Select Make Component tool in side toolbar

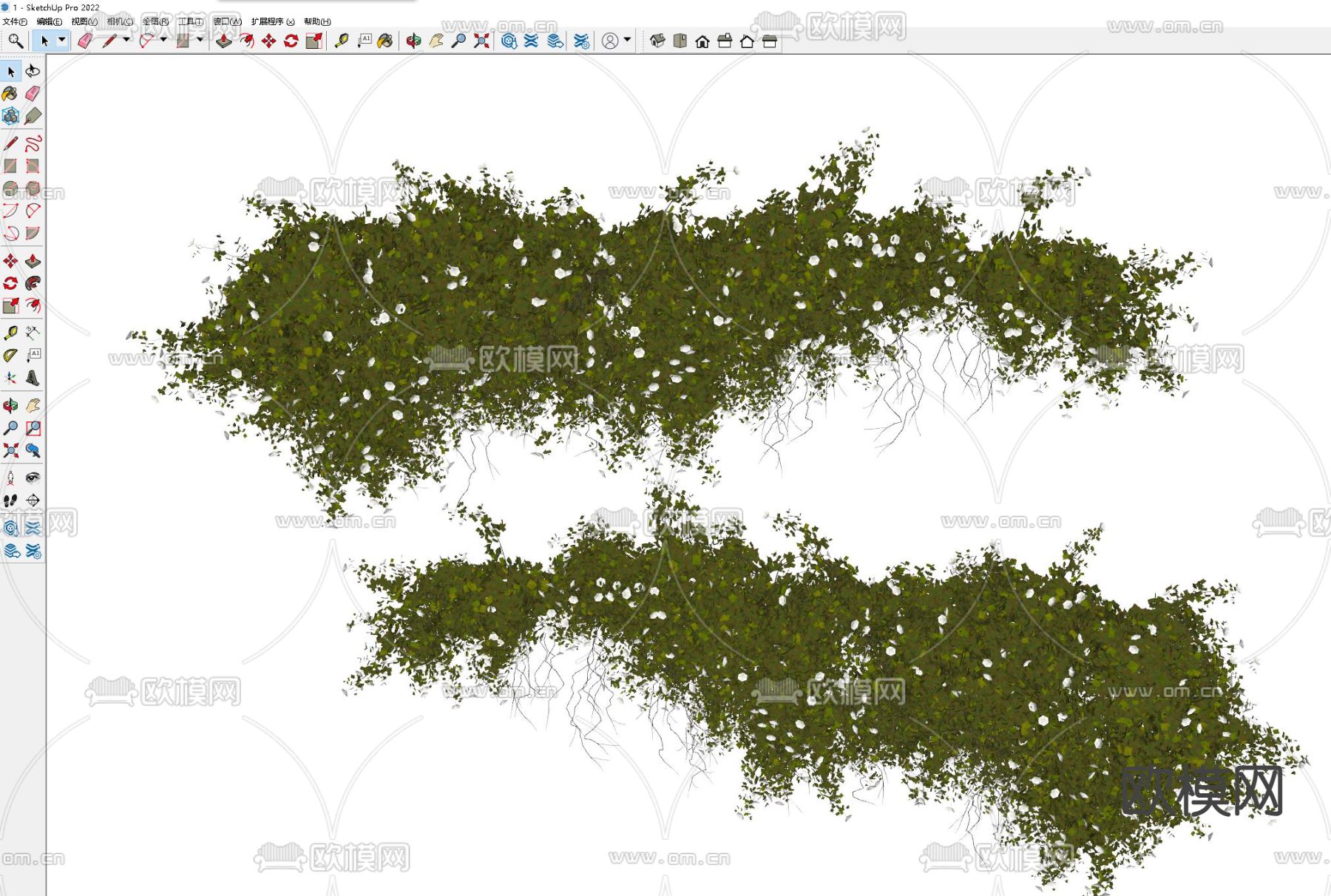point(10,116)
